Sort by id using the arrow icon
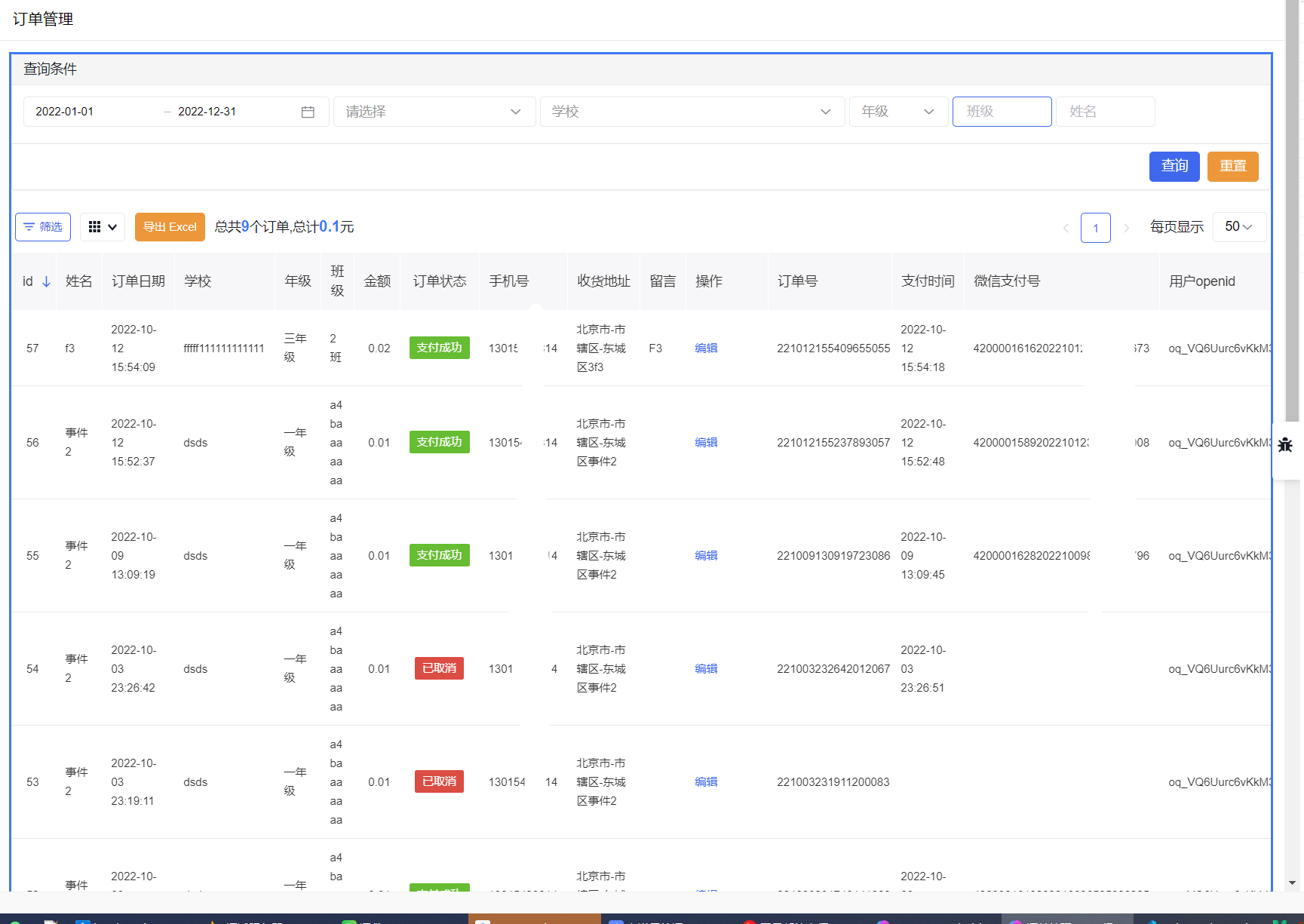Image resolution: width=1304 pixels, height=924 pixels. coord(46,281)
